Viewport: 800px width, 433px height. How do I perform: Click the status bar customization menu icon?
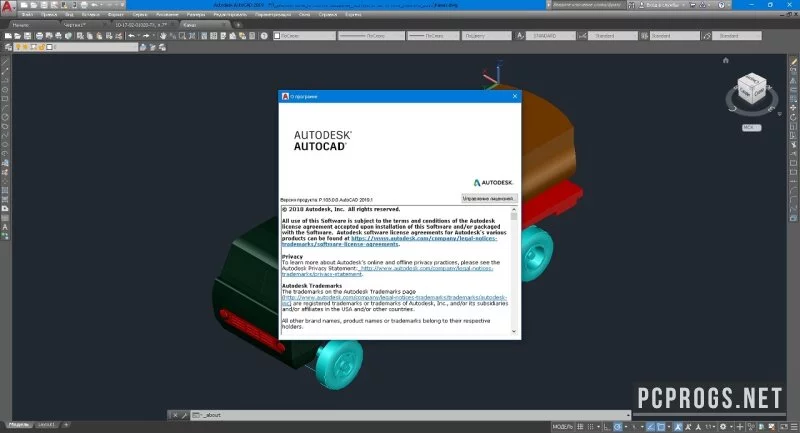(793, 427)
